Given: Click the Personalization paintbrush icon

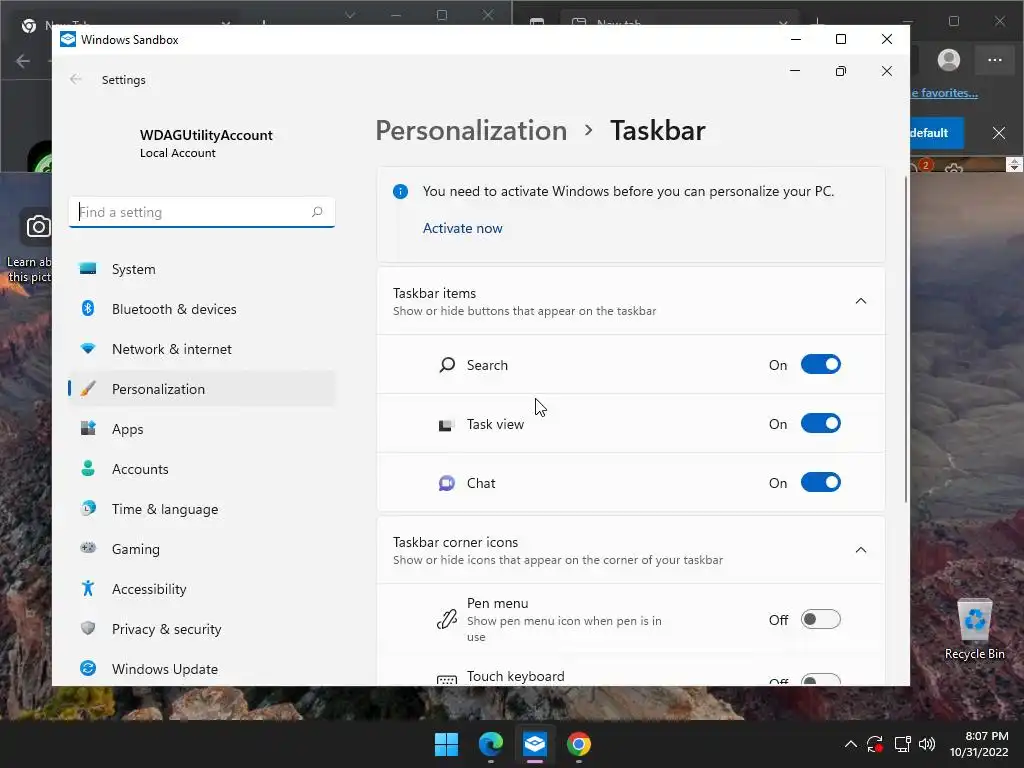Looking at the screenshot, I should coord(88,389).
